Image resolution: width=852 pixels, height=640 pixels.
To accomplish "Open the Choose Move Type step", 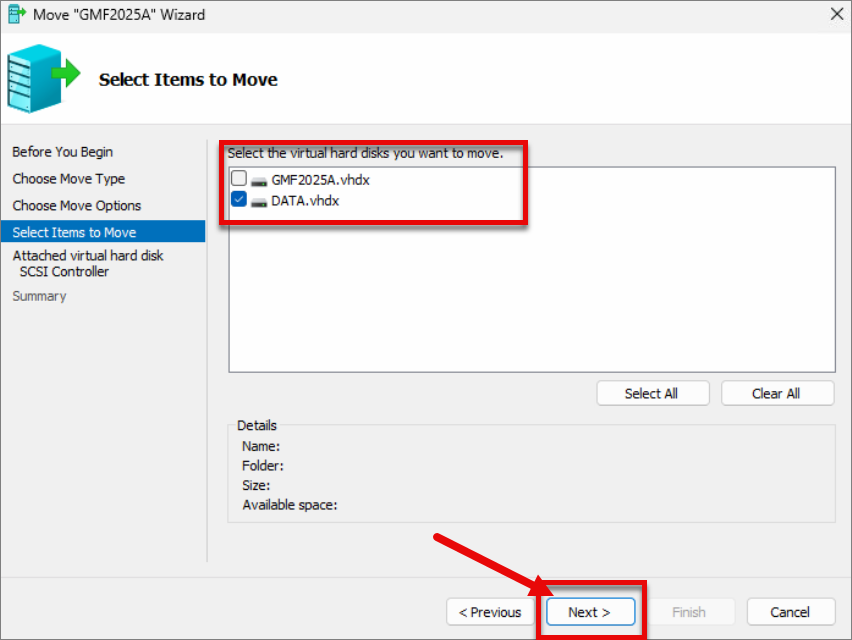I will [x=68, y=179].
